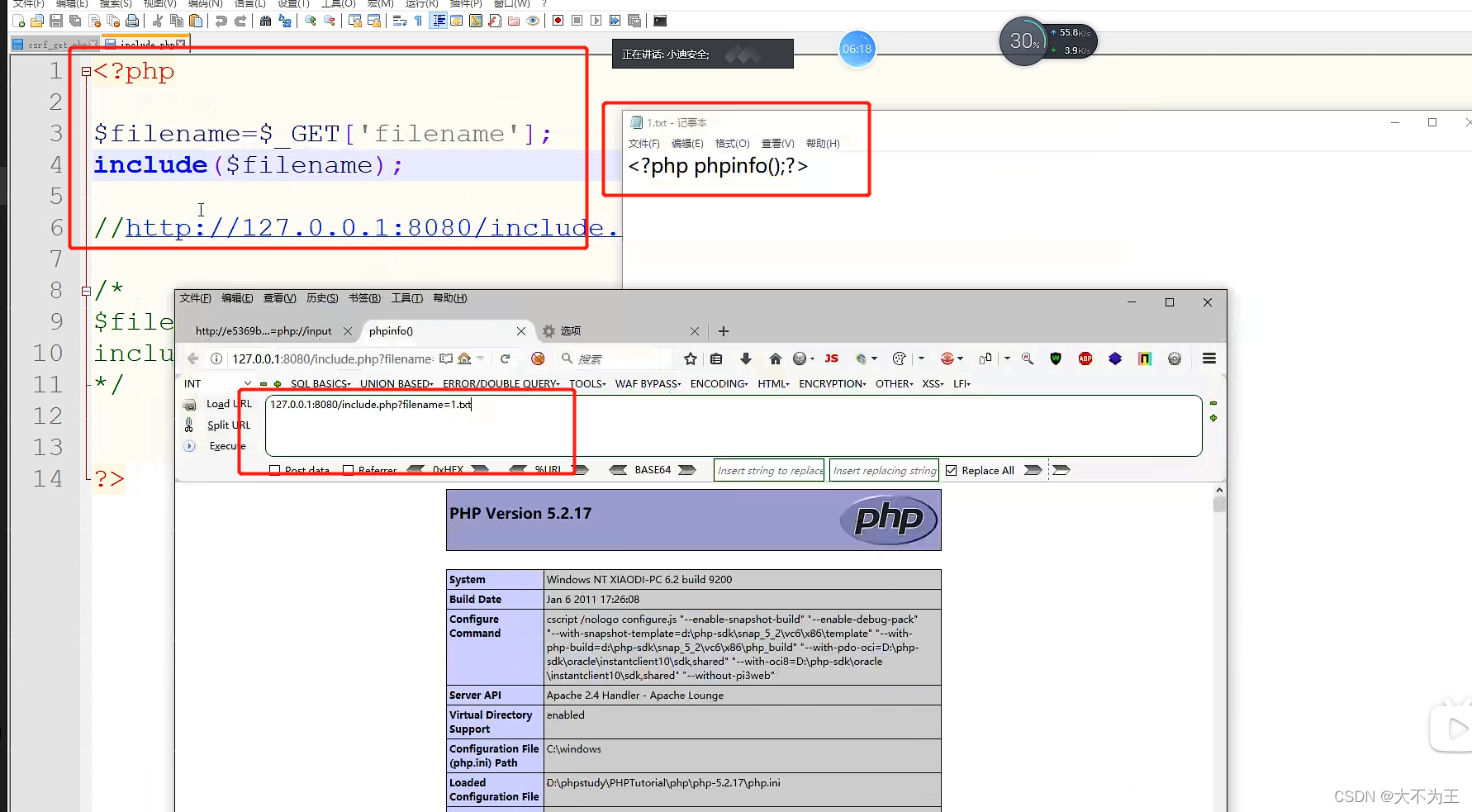Screen dimensions: 1472x812
Task: Switch to csrf_get.php tab in Notepad++
Action: pos(55,44)
